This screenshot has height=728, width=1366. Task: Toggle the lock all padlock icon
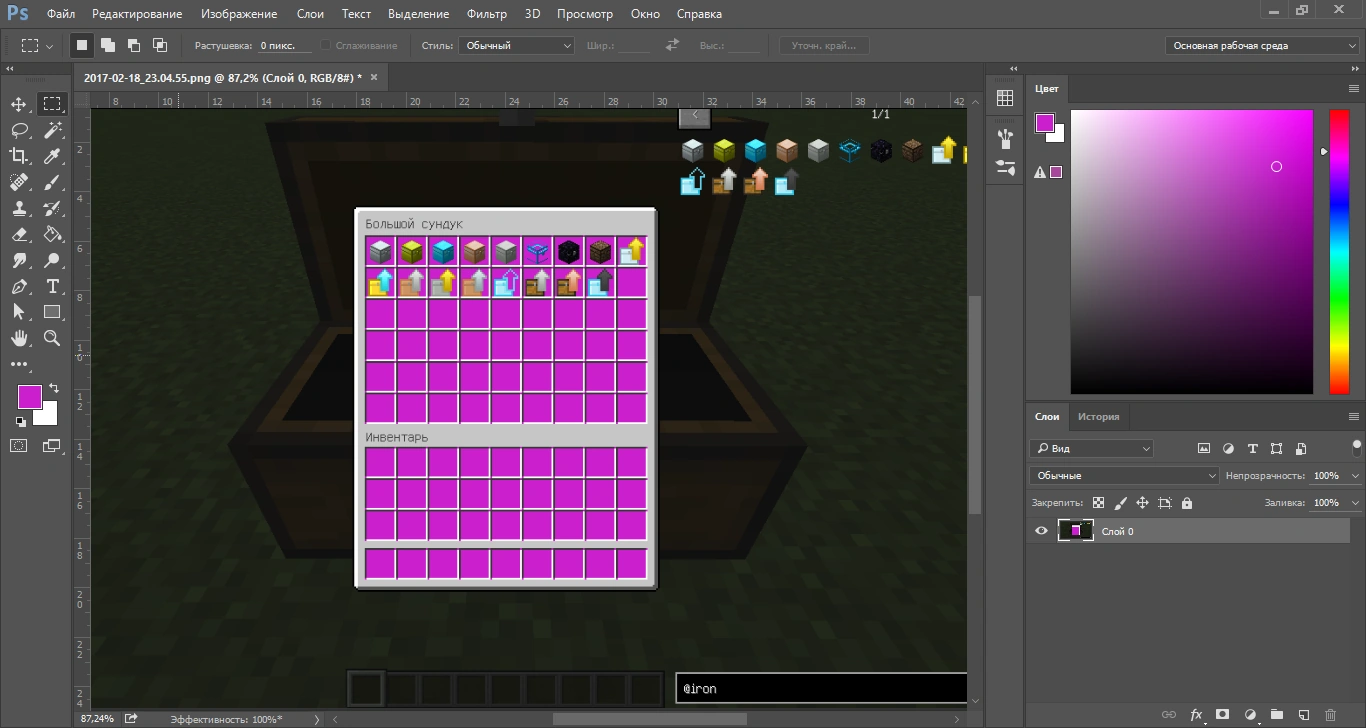click(1187, 503)
